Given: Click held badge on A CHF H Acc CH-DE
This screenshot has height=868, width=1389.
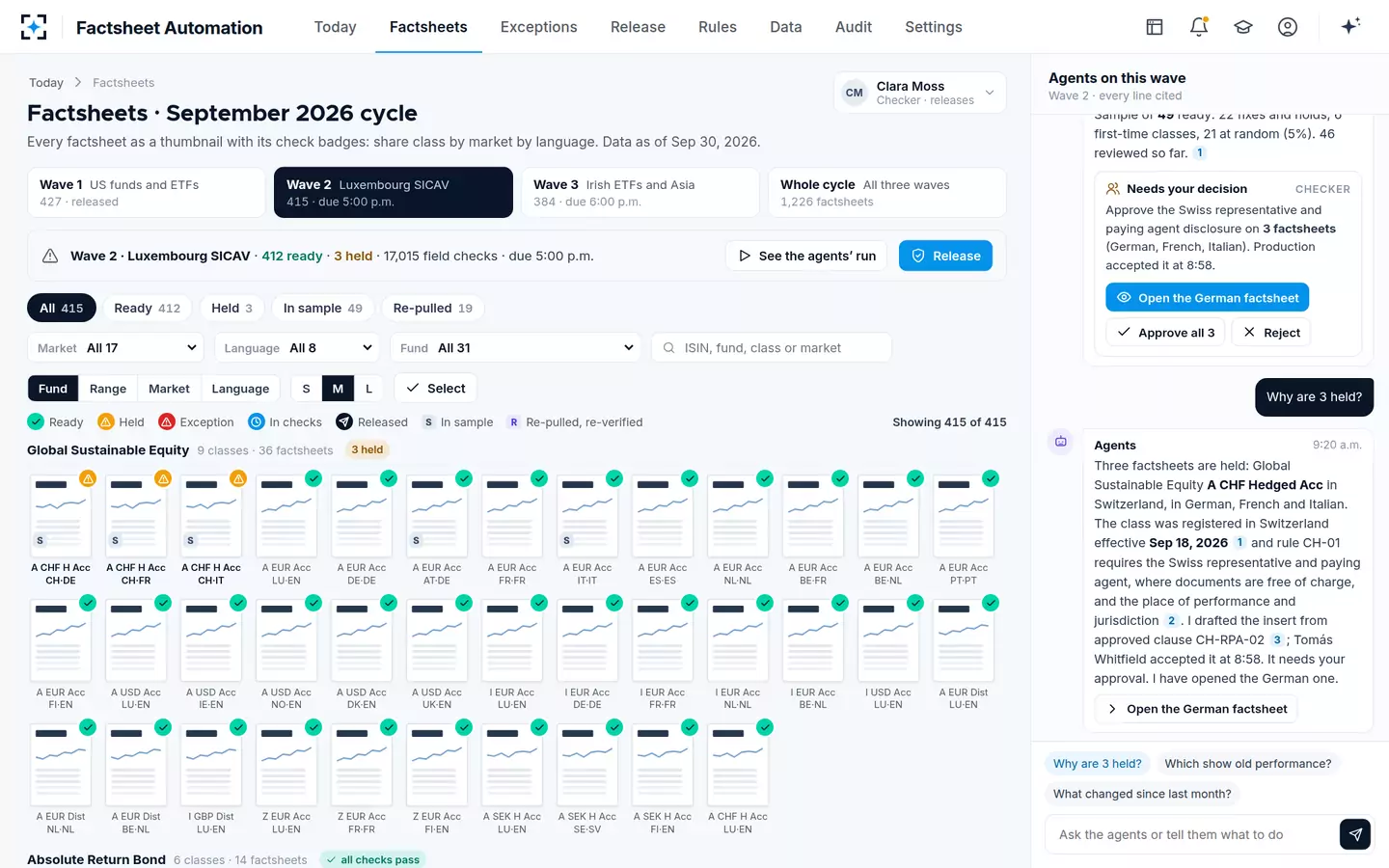Looking at the screenshot, I should click(88, 478).
